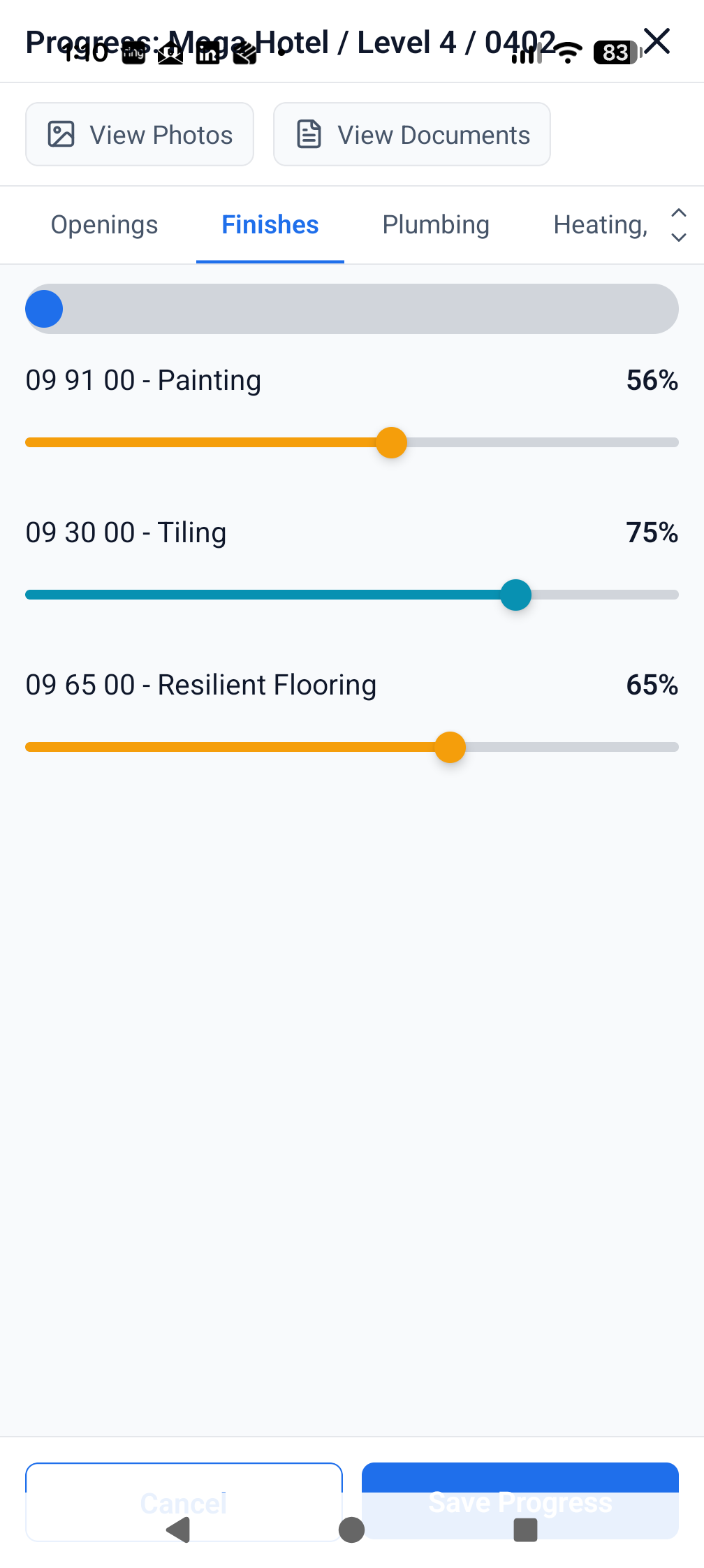
Task: Click the Painting slider handle
Action: pos(391,442)
